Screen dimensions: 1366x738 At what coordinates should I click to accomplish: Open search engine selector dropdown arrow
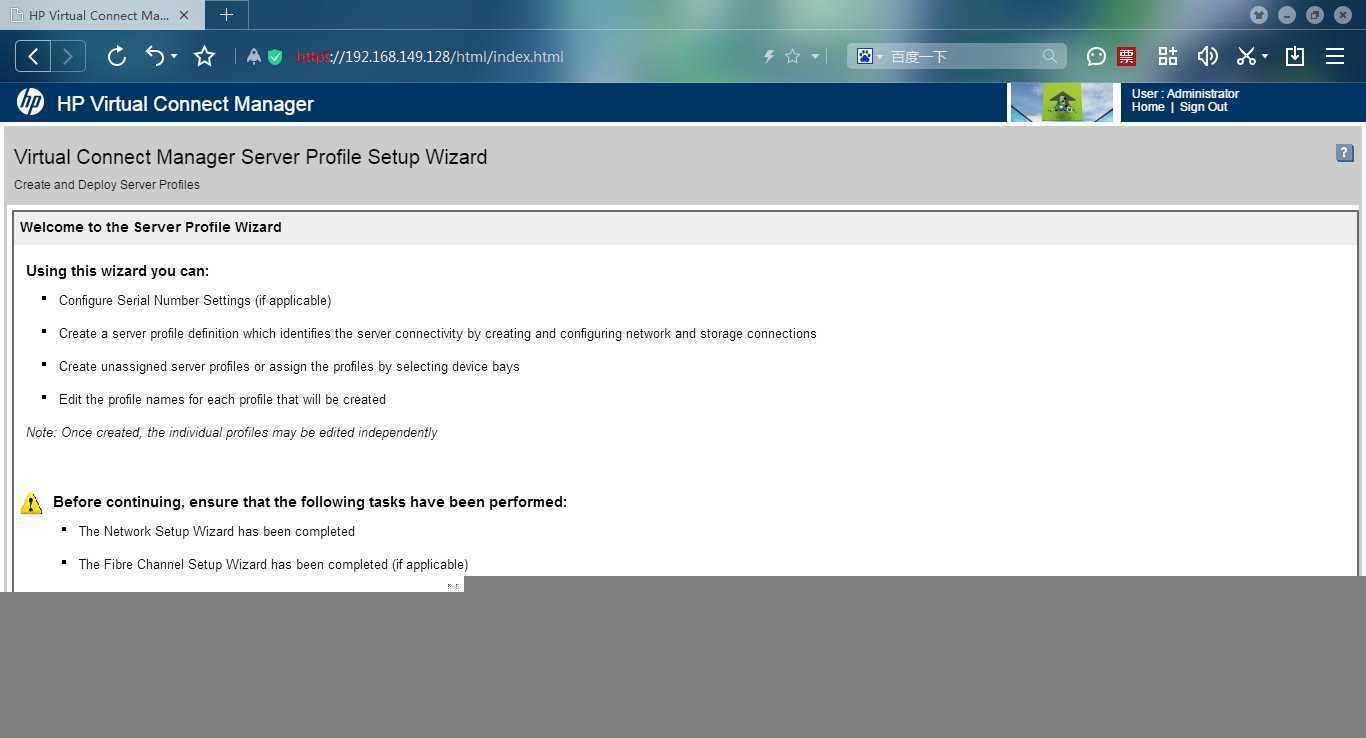click(x=880, y=57)
